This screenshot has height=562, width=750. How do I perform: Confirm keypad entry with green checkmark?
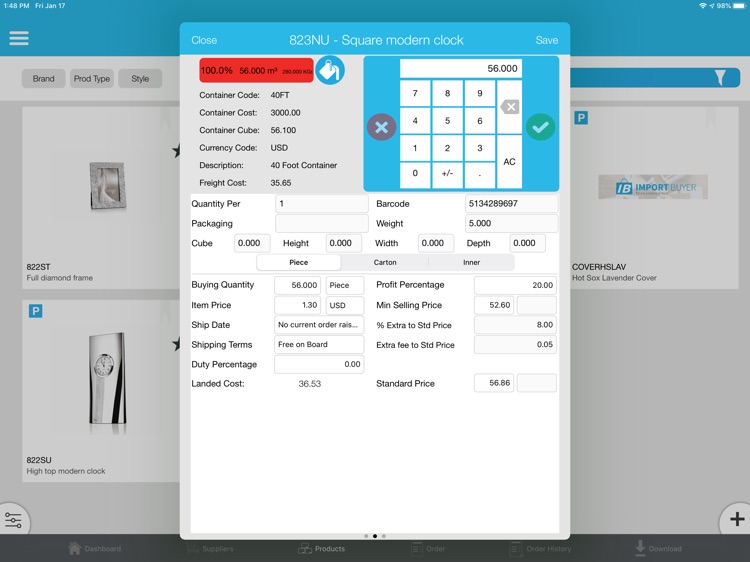[x=540, y=127]
